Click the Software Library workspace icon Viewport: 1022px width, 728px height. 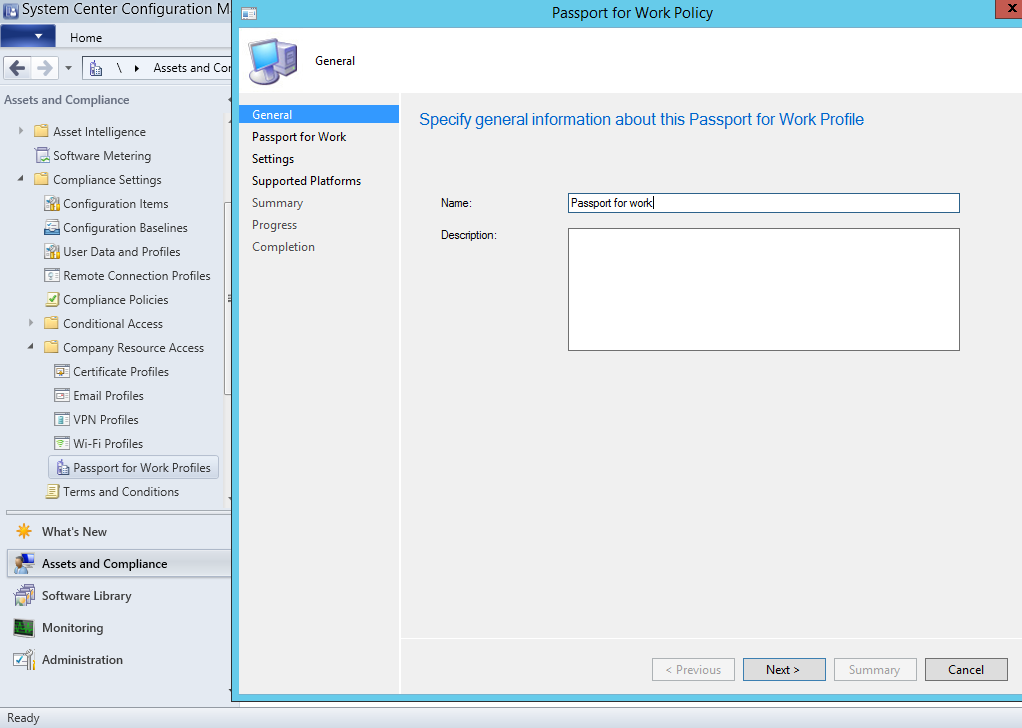click(x=24, y=595)
